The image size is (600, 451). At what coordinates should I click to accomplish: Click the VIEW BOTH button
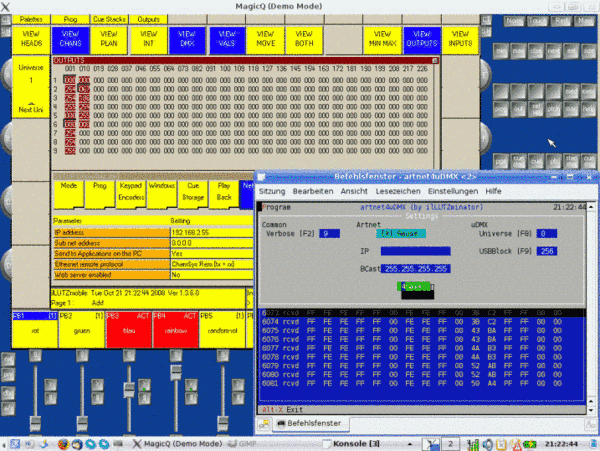[304, 40]
